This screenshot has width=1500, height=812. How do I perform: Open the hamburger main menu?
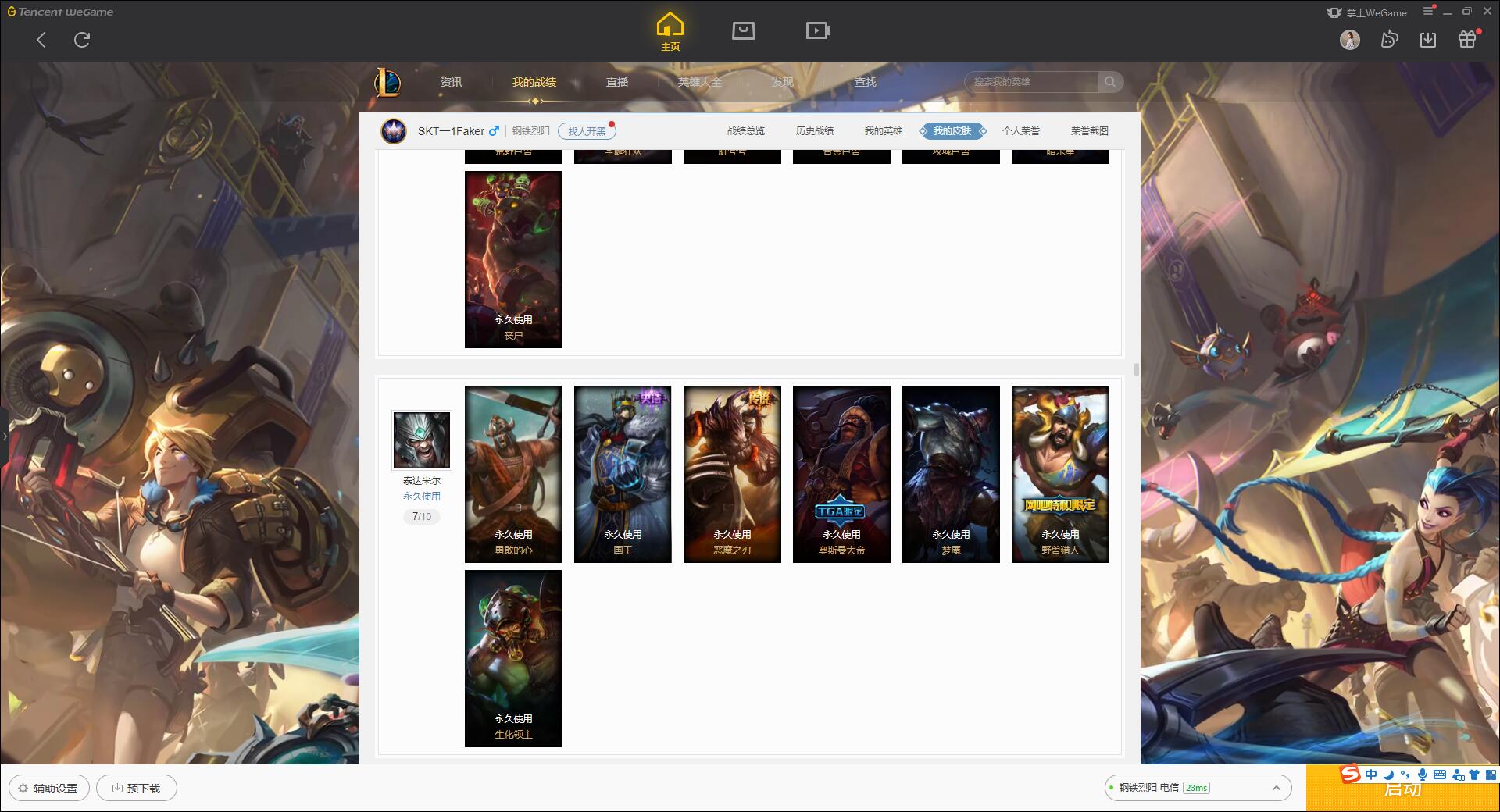1428,11
